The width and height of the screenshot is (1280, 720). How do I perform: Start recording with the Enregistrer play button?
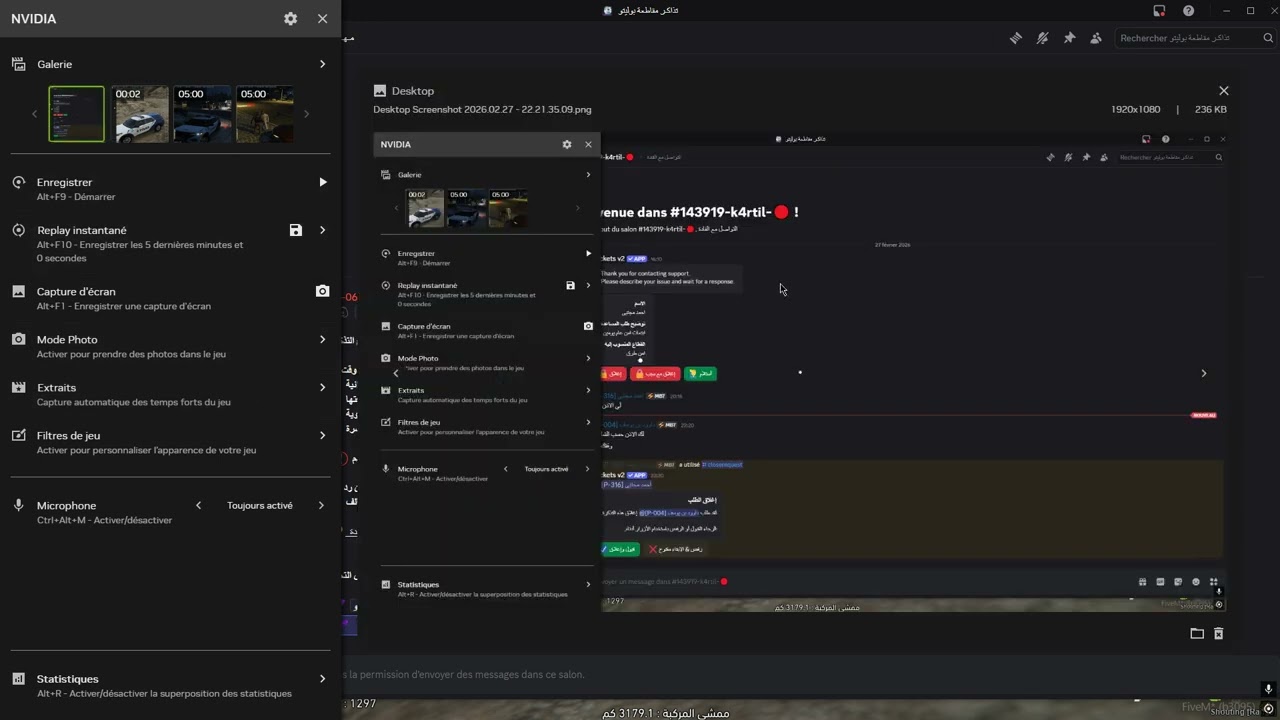pyautogui.click(x=322, y=182)
